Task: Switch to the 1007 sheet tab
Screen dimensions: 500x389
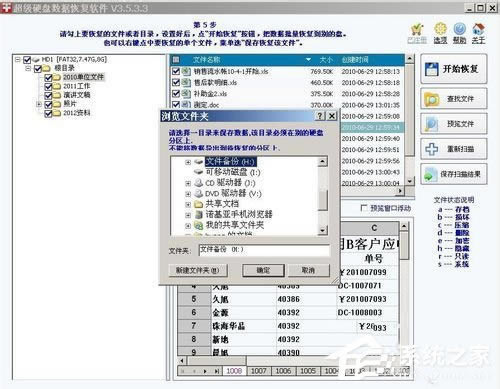Action: click(259, 371)
